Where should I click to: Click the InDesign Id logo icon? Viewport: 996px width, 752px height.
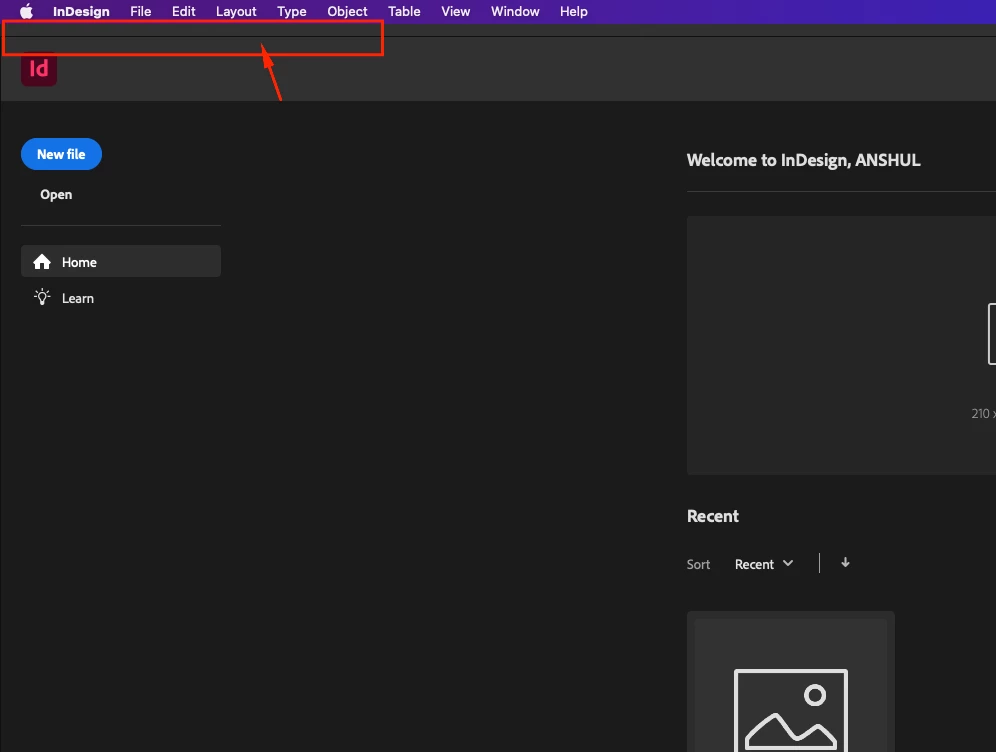(x=39, y=69)
